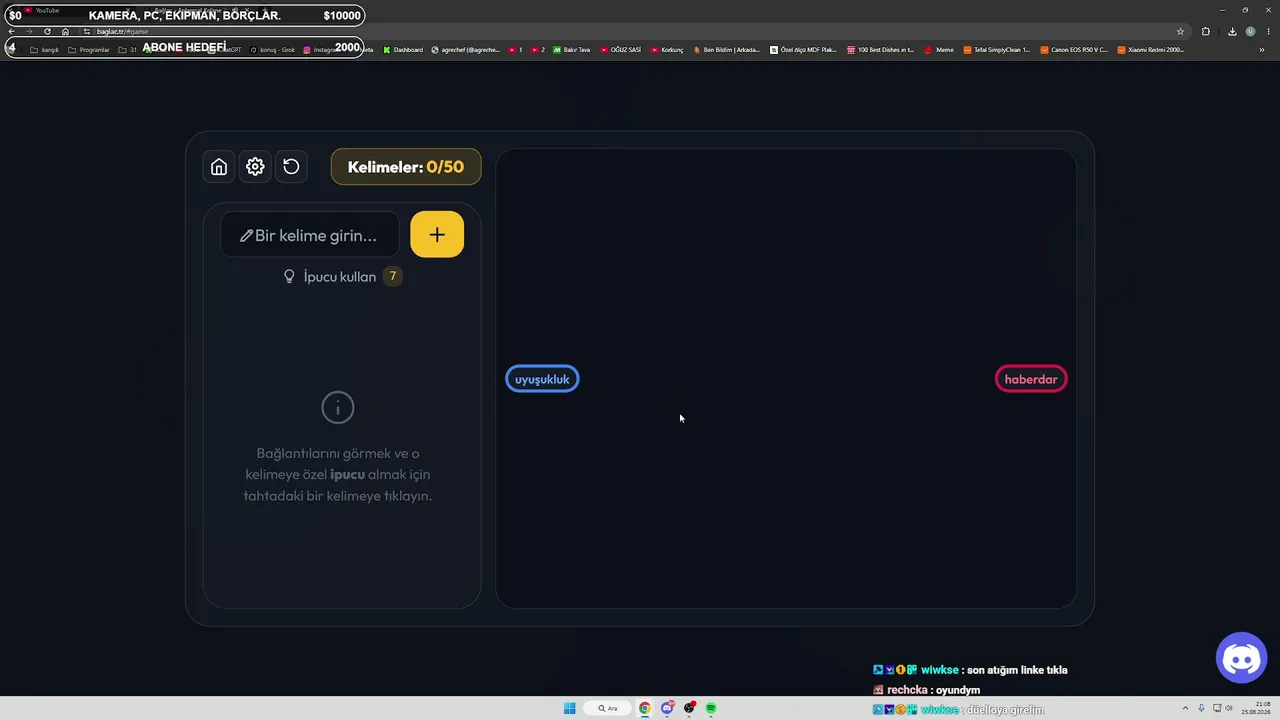The height and width of the screenshot is (720, 1280).
Task: Click the info circle icon in side panel
Action: tap(338, 407)
